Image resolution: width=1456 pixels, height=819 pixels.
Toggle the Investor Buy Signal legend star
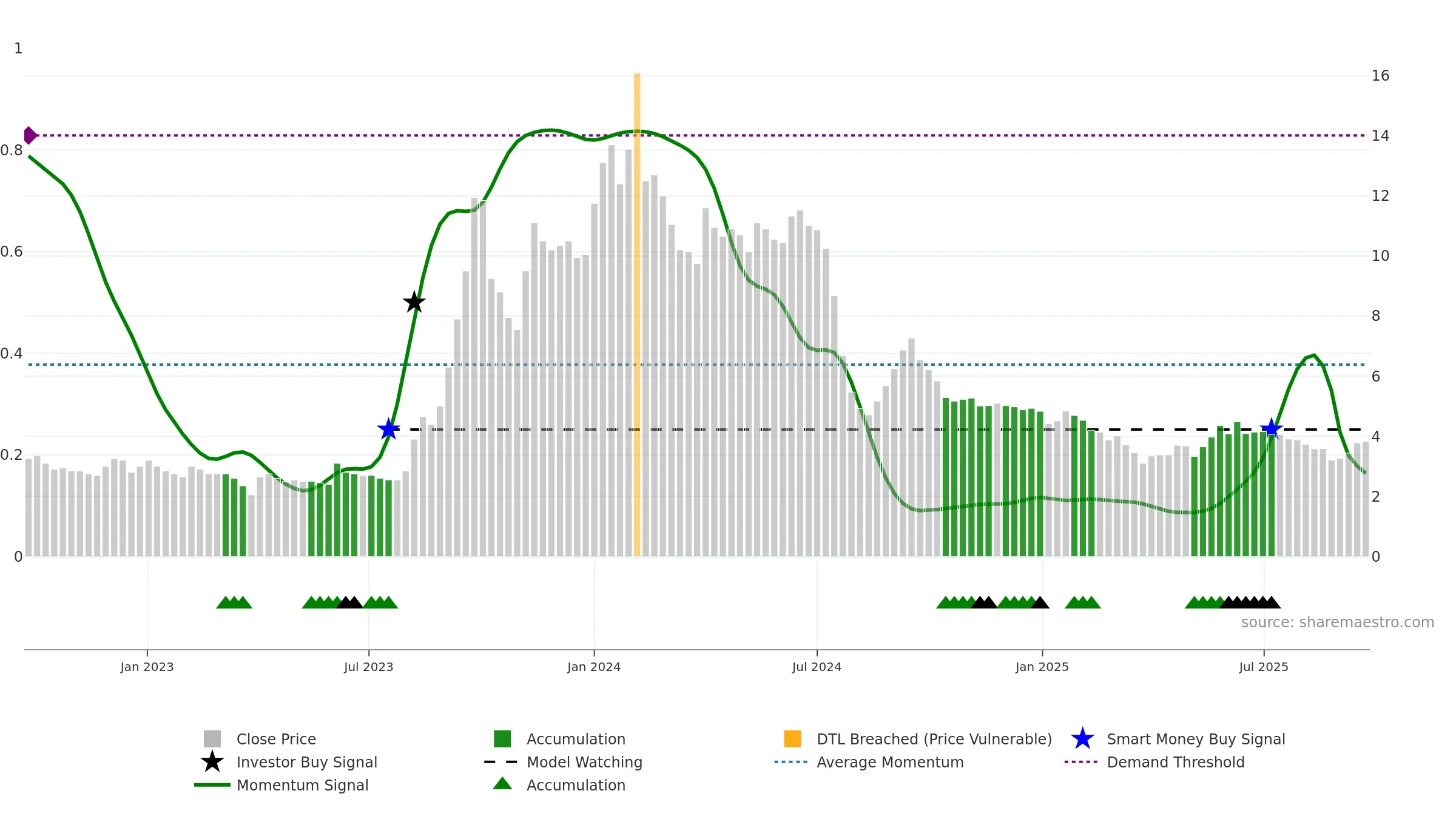tap(212, 762)
